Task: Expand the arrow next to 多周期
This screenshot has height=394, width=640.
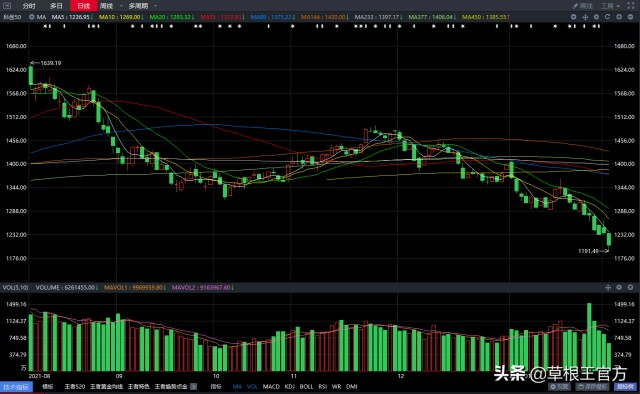Action: pyautogui.click(x=156, y=6)
